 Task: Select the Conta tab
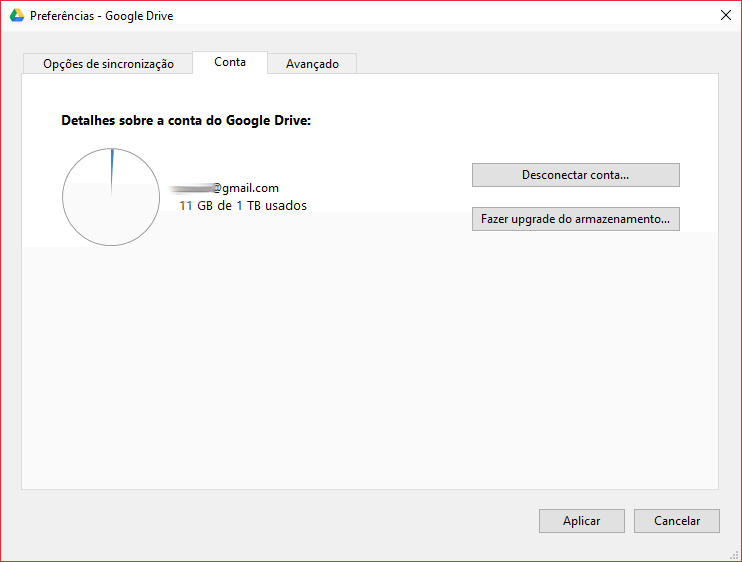point(230,62)
